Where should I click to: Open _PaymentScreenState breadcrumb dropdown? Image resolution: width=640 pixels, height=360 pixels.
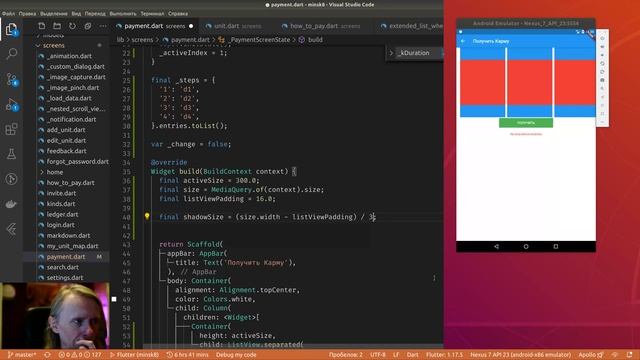(x=259, y=40)
